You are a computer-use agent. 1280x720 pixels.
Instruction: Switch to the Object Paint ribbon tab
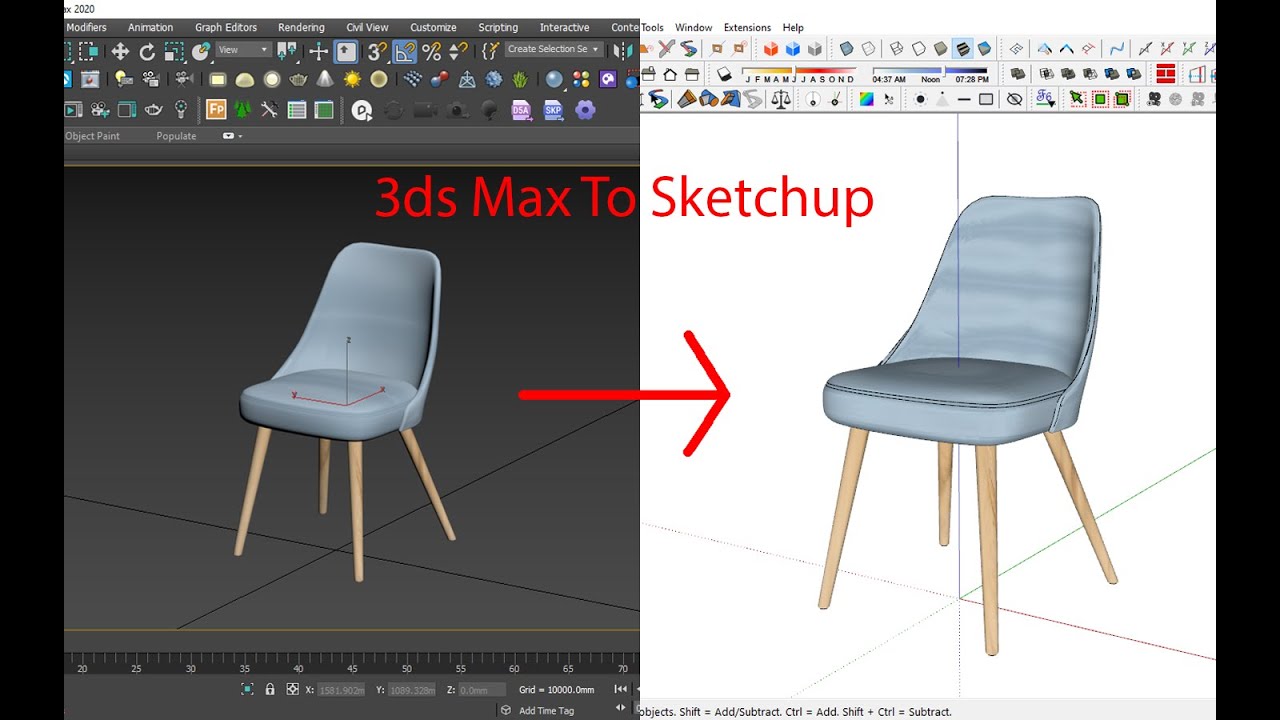pyautogui.click(x=92, y=136)
